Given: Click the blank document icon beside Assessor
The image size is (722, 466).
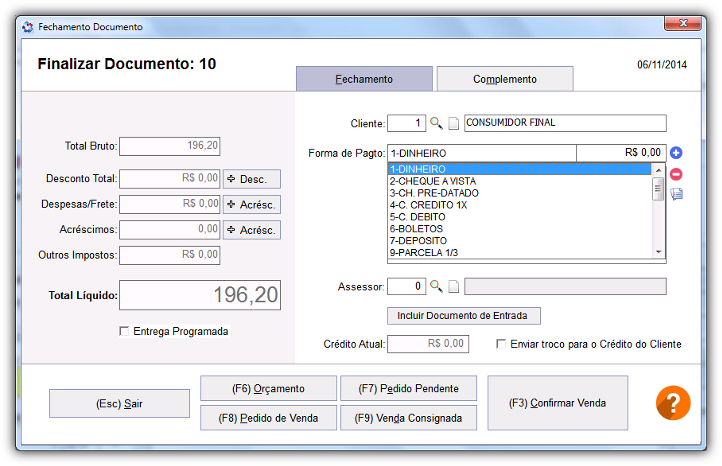Looking at the screenshot, I should (x=454, y=286).
